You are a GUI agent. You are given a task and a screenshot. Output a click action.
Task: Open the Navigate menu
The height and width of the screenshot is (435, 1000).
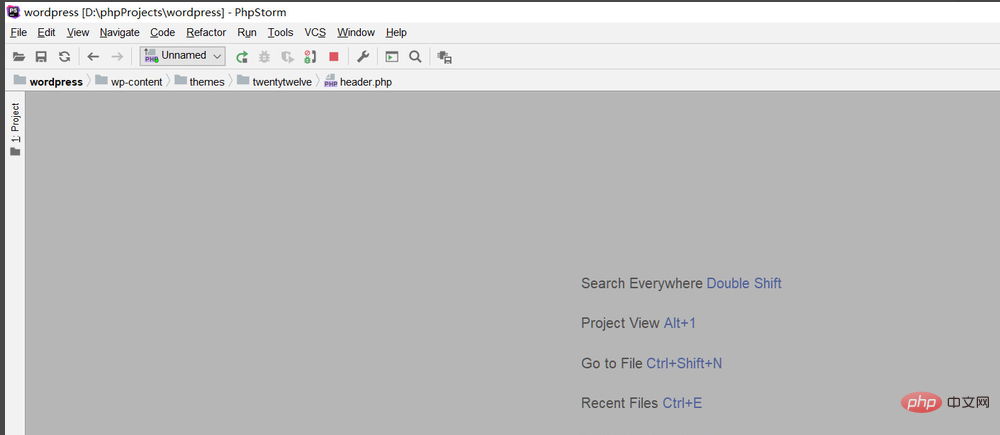[x=119, y=32]
